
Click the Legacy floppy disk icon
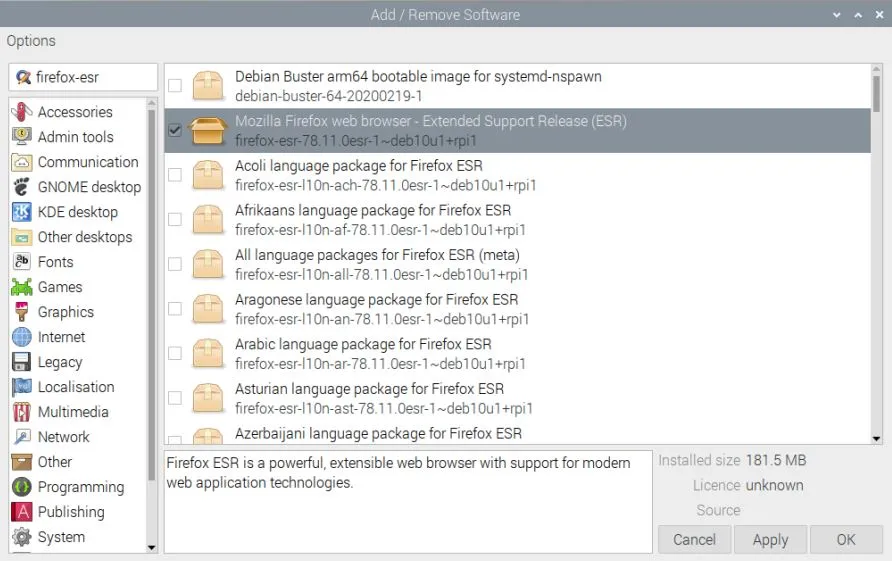22,362
